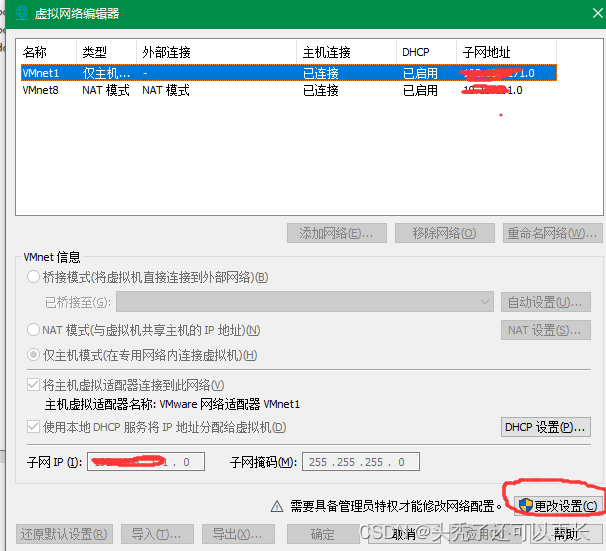Select the NAT 模式 radio button

pyautogui.click(x=33, y=330)
